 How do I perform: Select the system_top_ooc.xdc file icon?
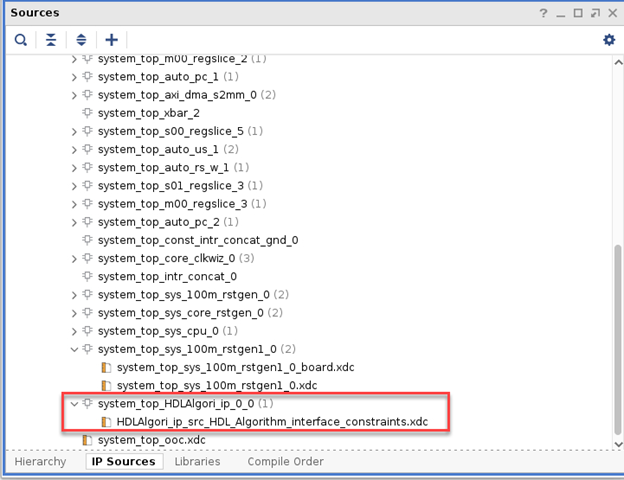click(87, 440)
